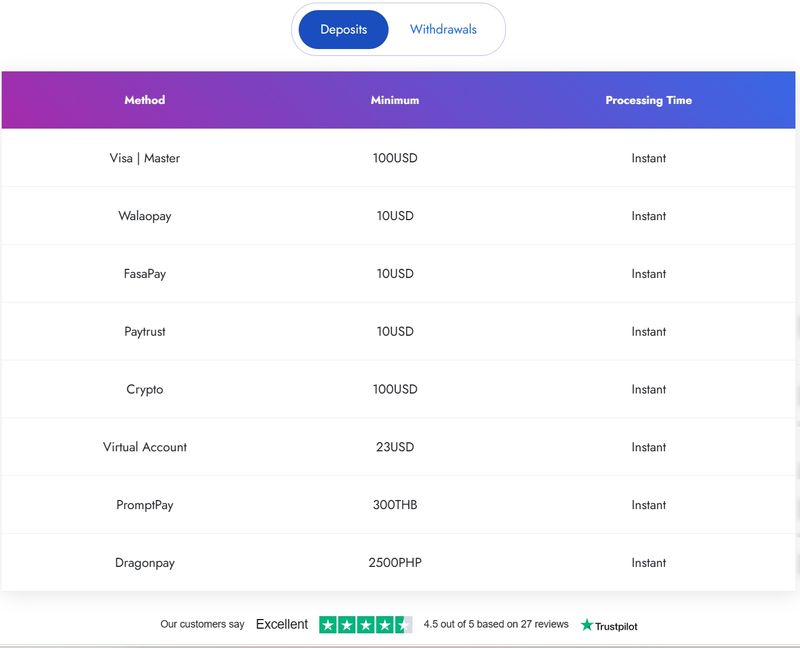Select the Deposits tab
Image resolution: width=800 pixels, height=648 pixels.
[343, 30]
